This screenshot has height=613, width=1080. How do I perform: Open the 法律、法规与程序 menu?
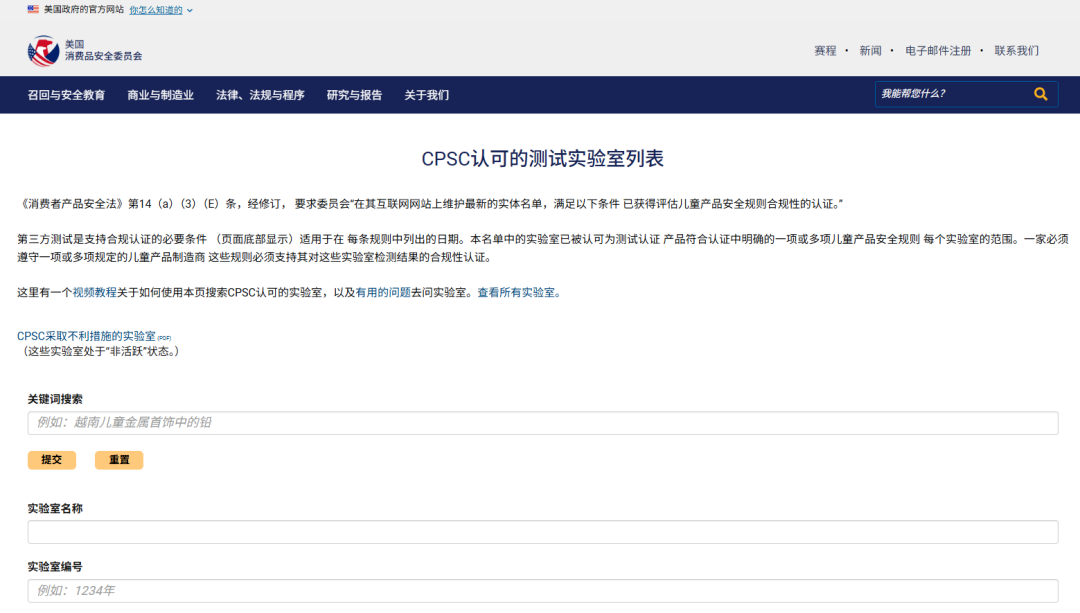[x=260, y=95]
